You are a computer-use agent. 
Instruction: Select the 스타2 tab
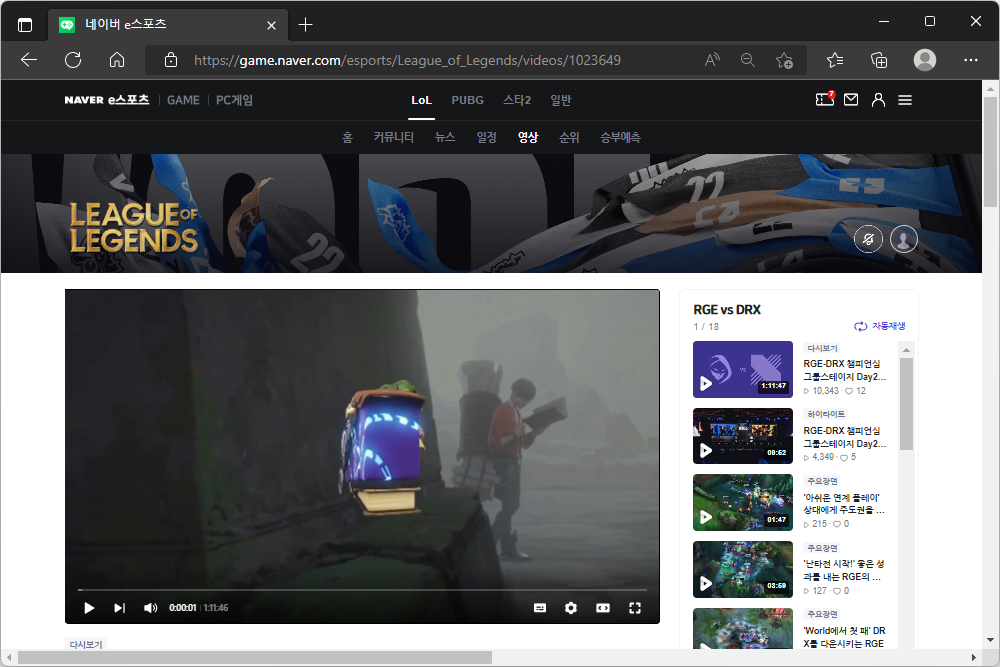coord(517,100)
